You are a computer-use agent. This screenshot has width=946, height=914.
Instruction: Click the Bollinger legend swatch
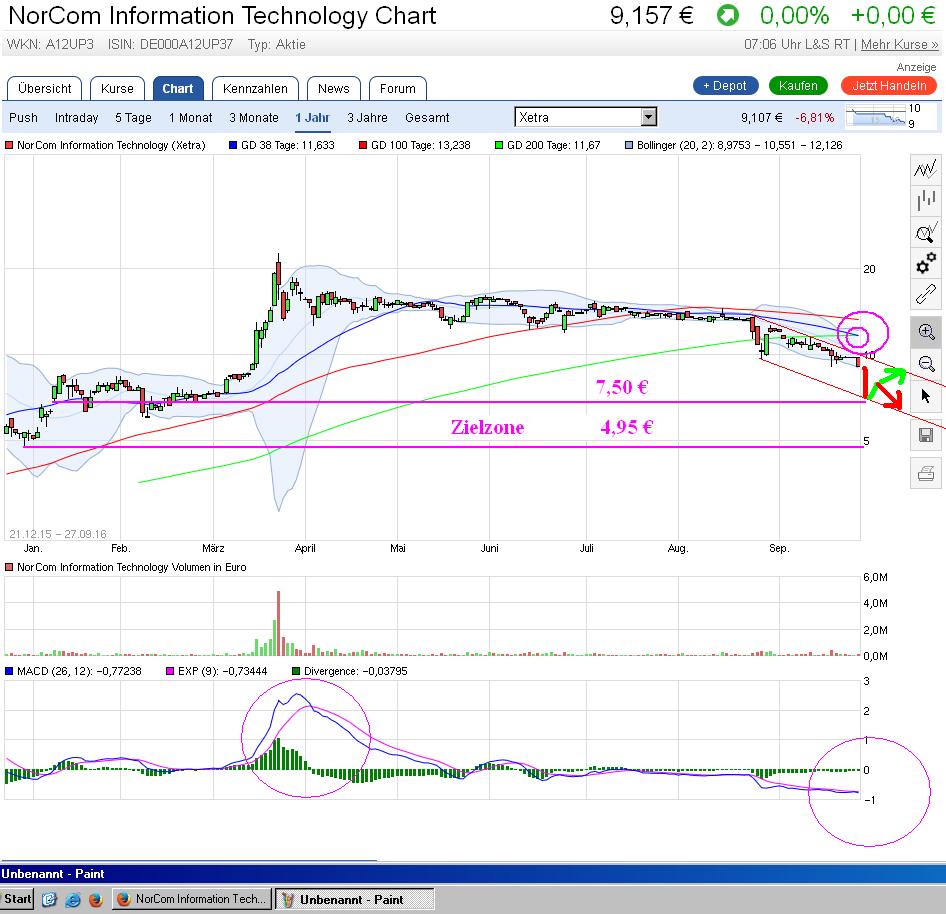[629, 145]
